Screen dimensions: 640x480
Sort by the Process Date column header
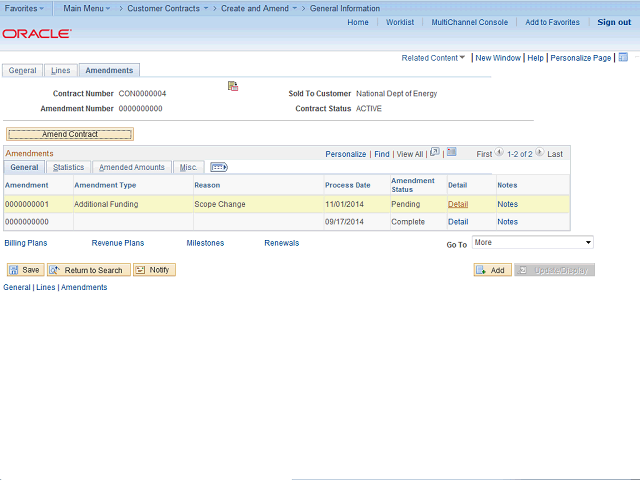[x=347, y=185]
